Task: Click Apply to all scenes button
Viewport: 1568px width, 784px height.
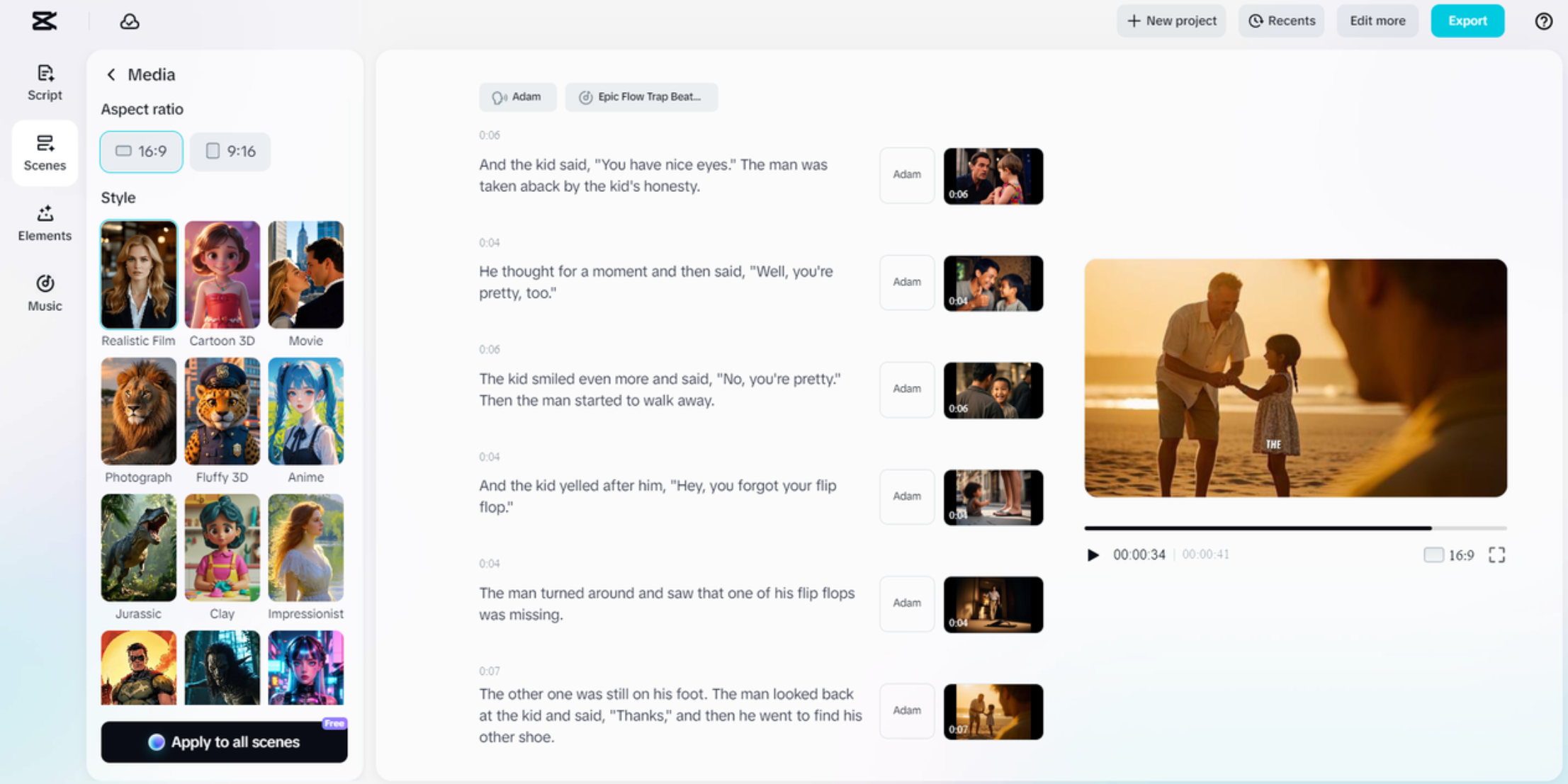Action: pos(224,742)
